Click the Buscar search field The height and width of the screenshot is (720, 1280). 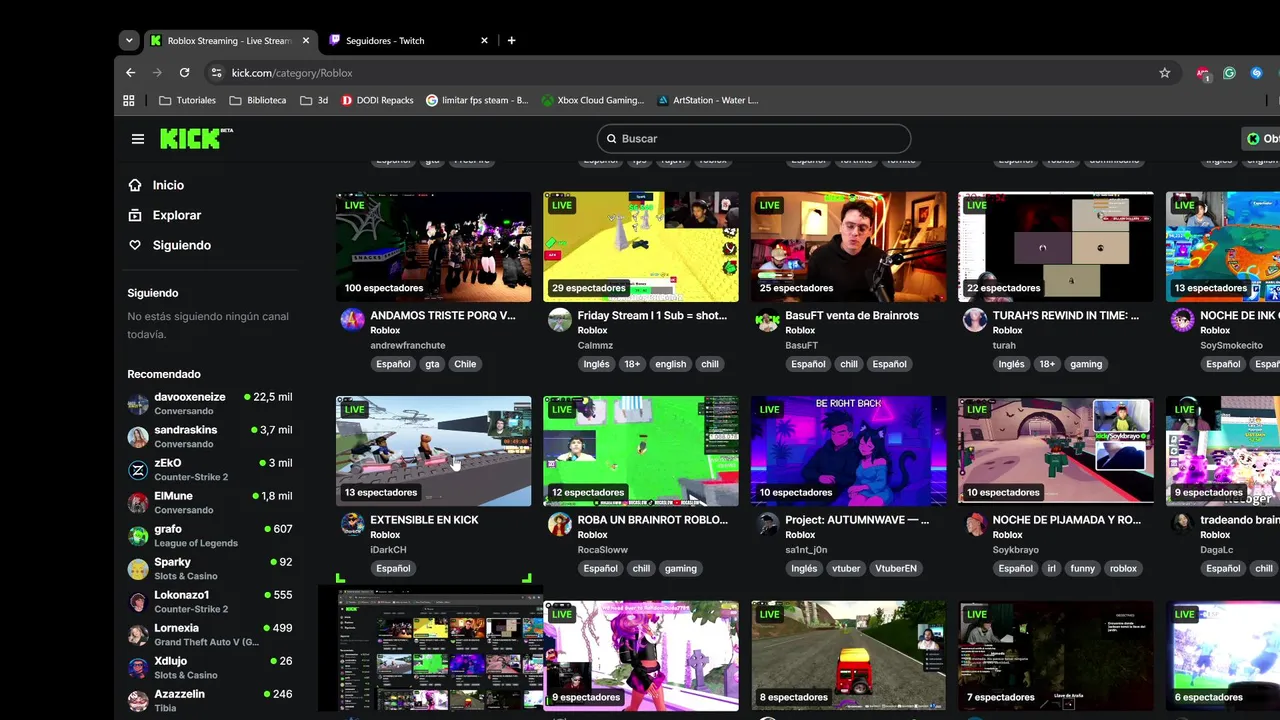754,138
